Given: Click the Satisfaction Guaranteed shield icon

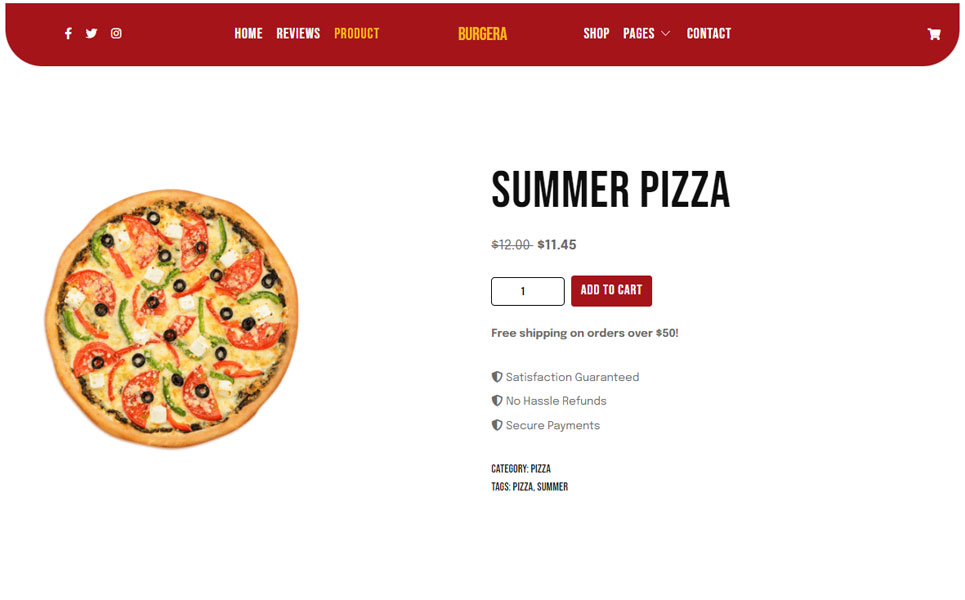Looking at the screenshot, I should pyautogui.click(x=497, y=377).
